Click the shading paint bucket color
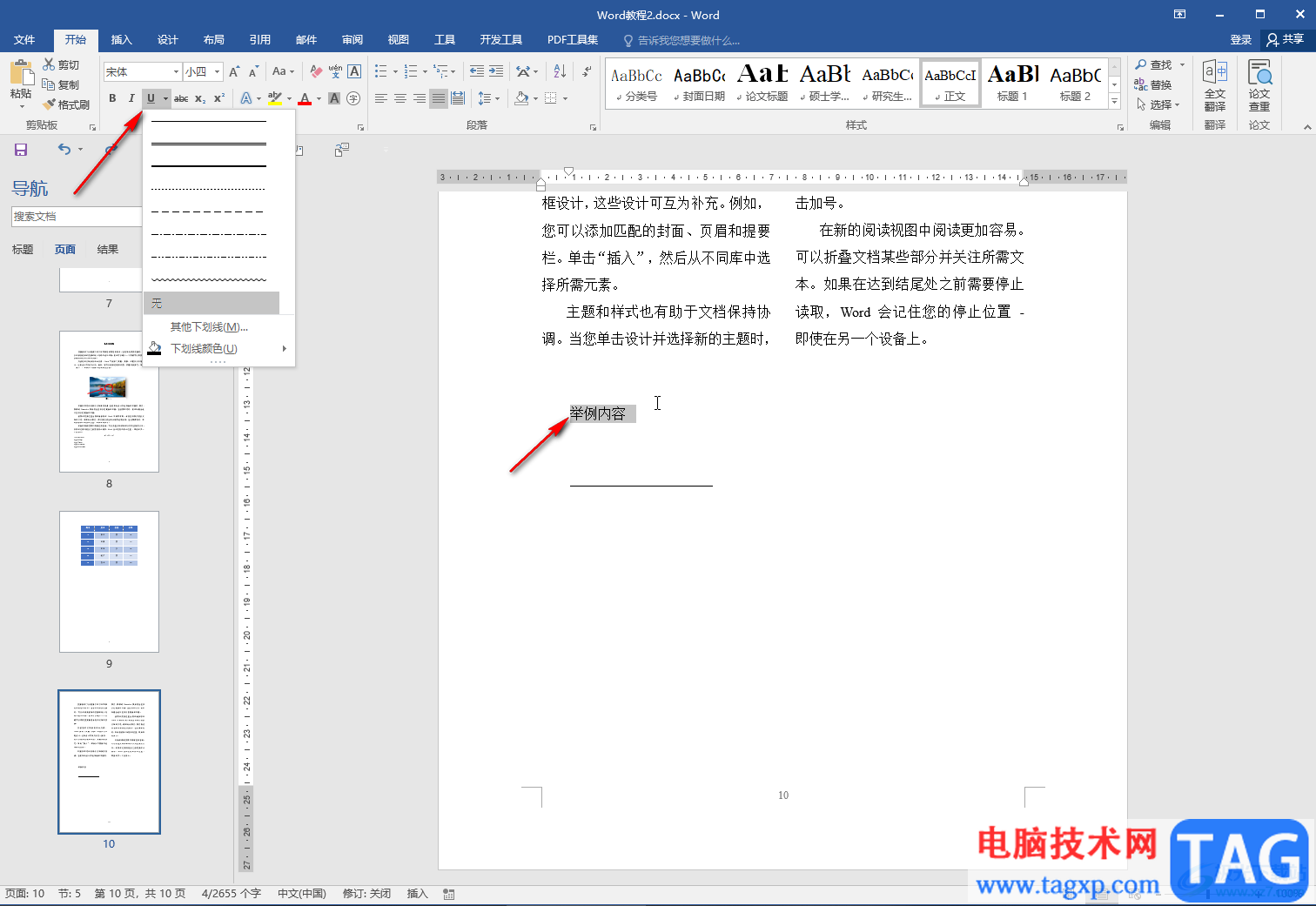1316x906 pixels. pyautogui.click(x=520, y=98)
